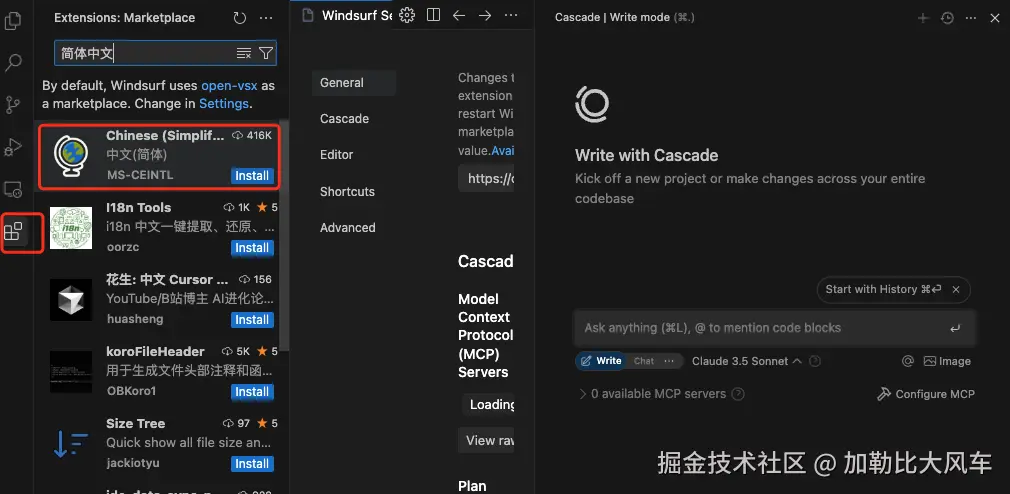
Task: Open Cascade panel more options
Action: pos(971,18)
